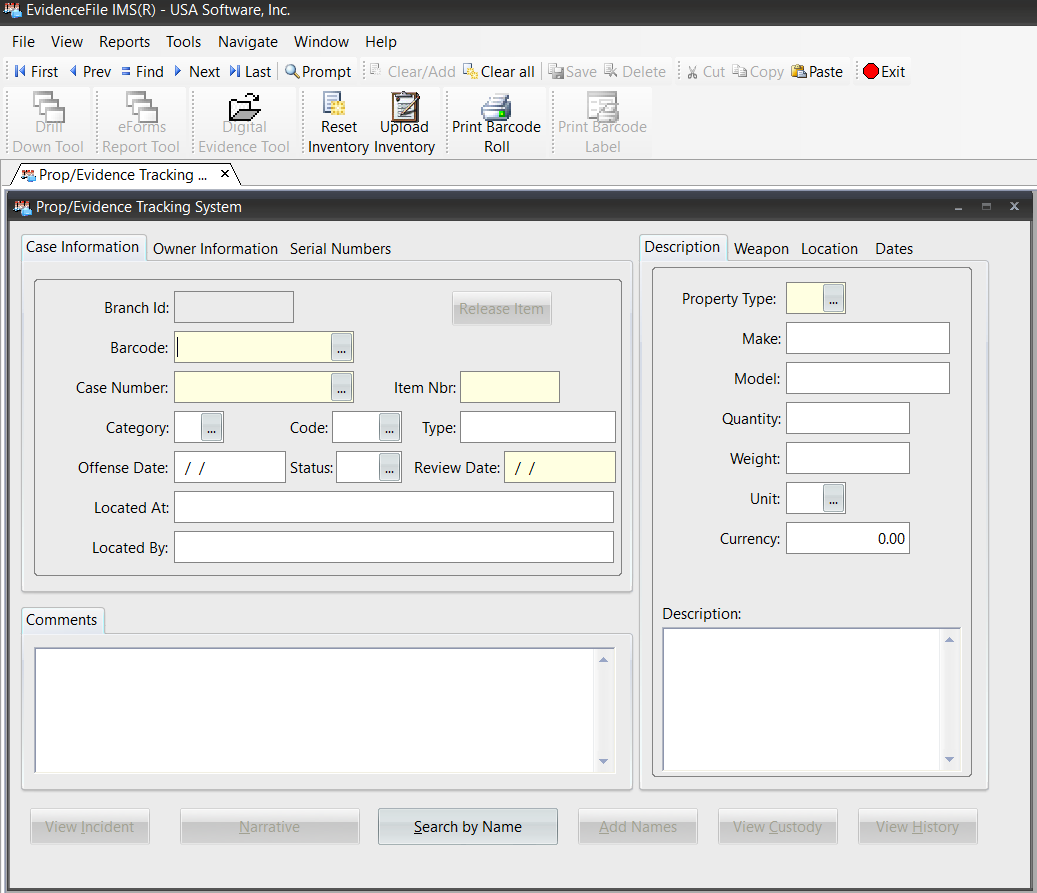
Task: Open the Prompt magnifier tool
Action: coord(318,71)
